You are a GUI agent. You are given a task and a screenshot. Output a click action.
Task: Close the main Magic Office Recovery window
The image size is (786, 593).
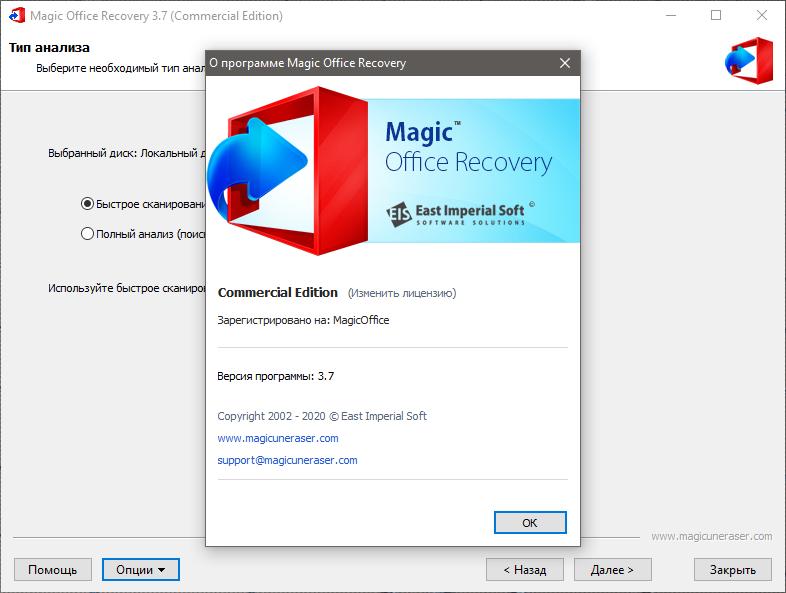pyautogui.click(x=761, y=16)
